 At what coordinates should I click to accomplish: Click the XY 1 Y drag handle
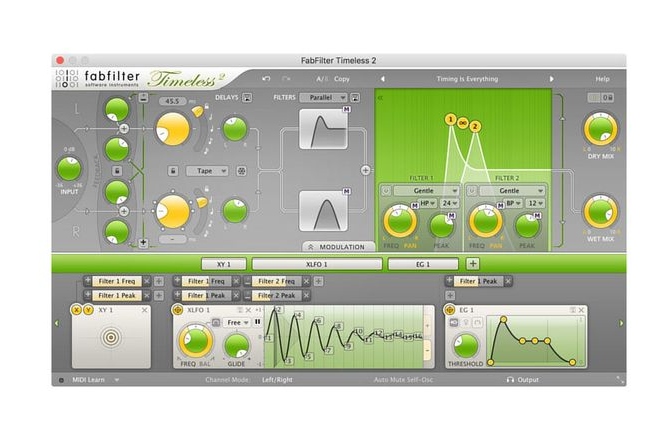click(x=88, y=310)
